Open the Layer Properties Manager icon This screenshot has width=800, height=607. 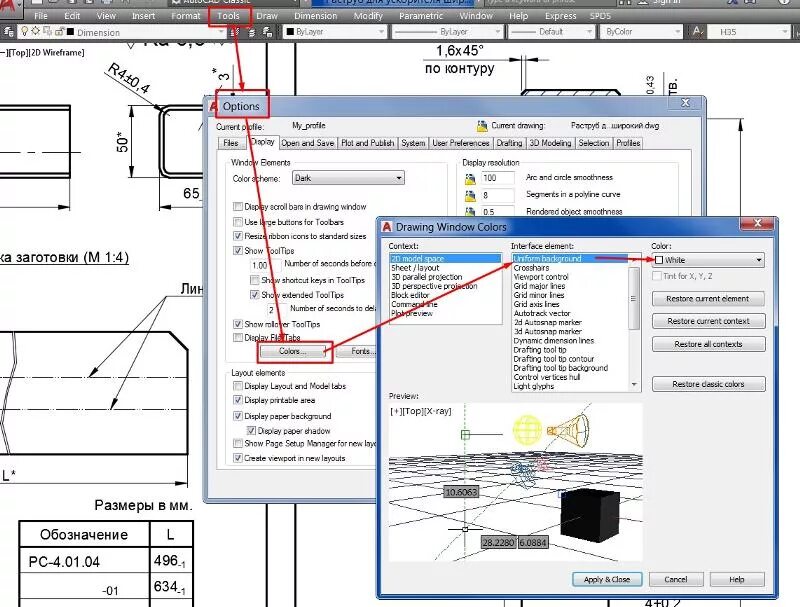click(8, 32)
